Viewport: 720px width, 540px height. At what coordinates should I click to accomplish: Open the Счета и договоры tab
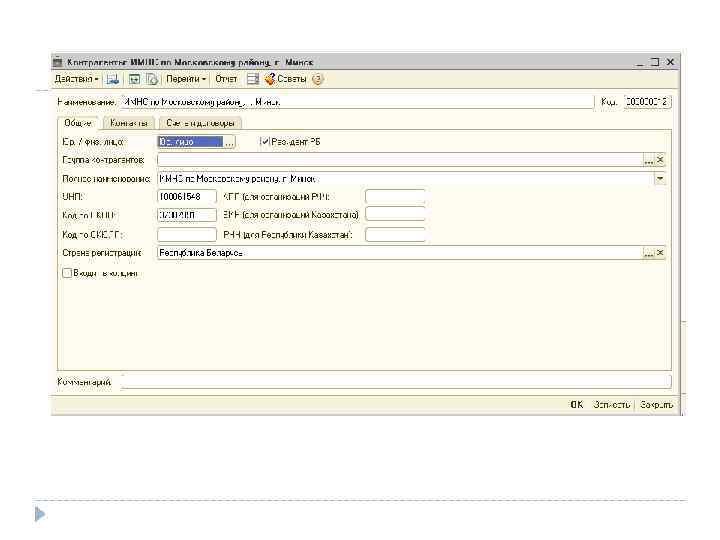coord(200,123)
